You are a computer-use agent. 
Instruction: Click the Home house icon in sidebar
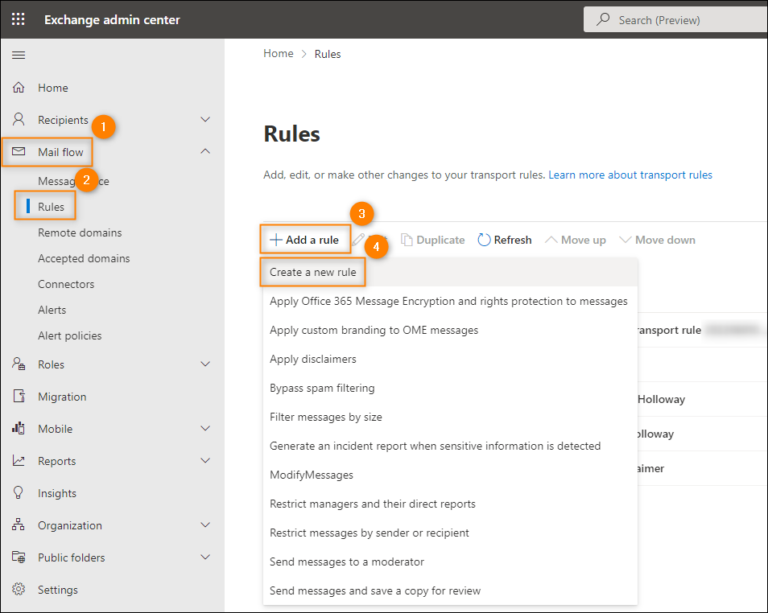click(18, 88)
